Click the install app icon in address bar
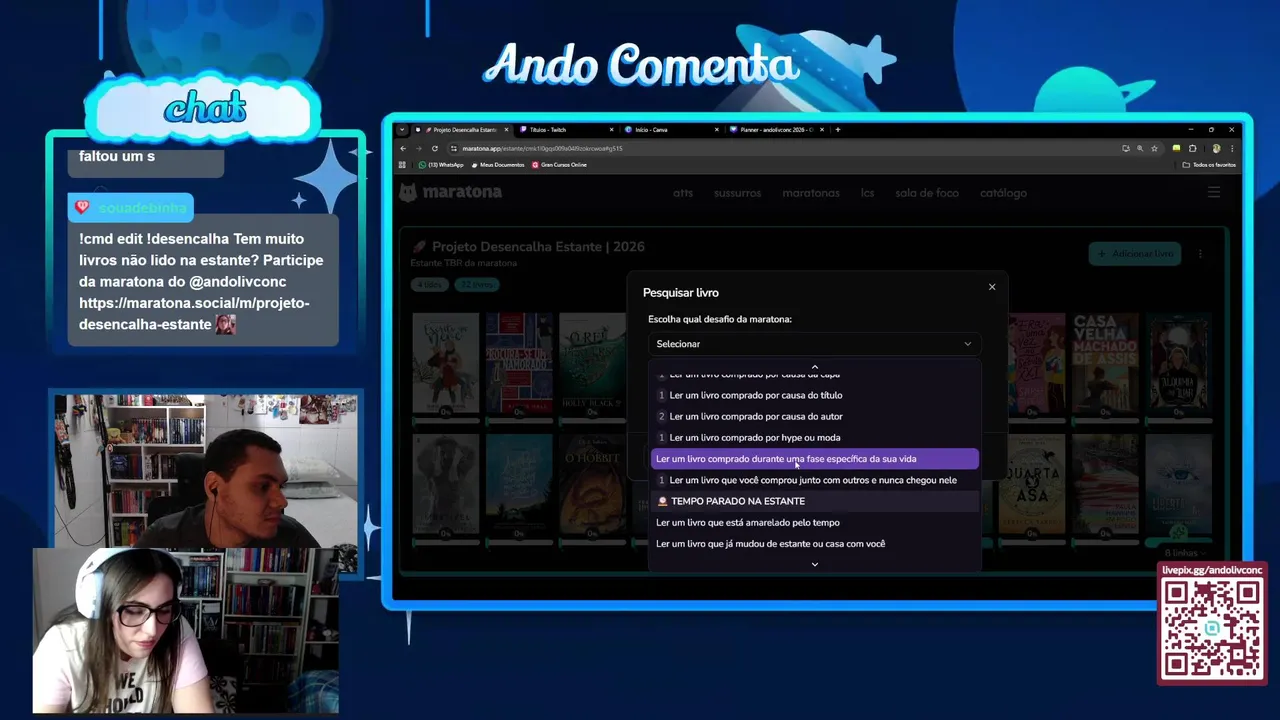1280x720 pixels. pos(1126,148)
